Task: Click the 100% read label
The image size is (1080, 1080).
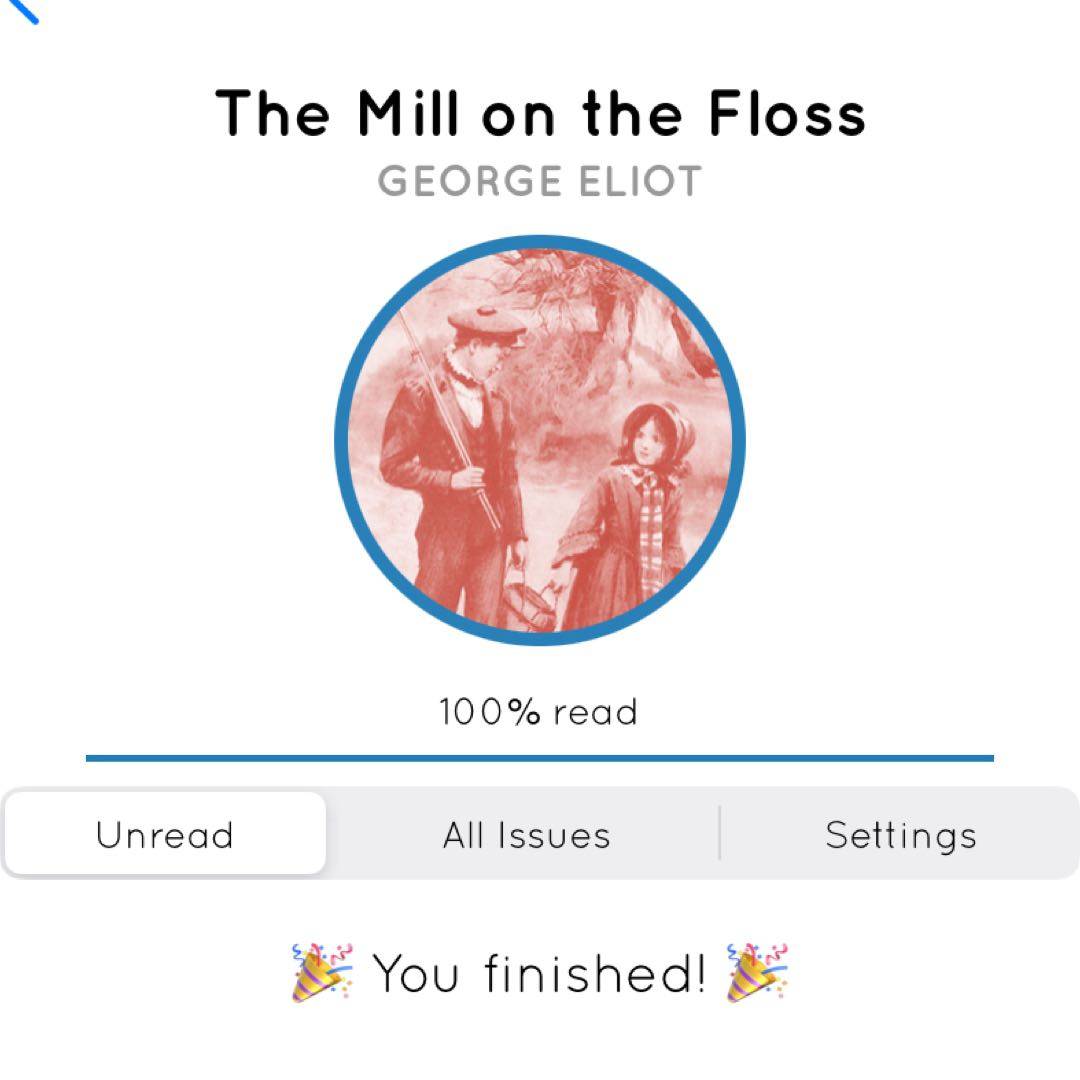Action: [538, 712]
